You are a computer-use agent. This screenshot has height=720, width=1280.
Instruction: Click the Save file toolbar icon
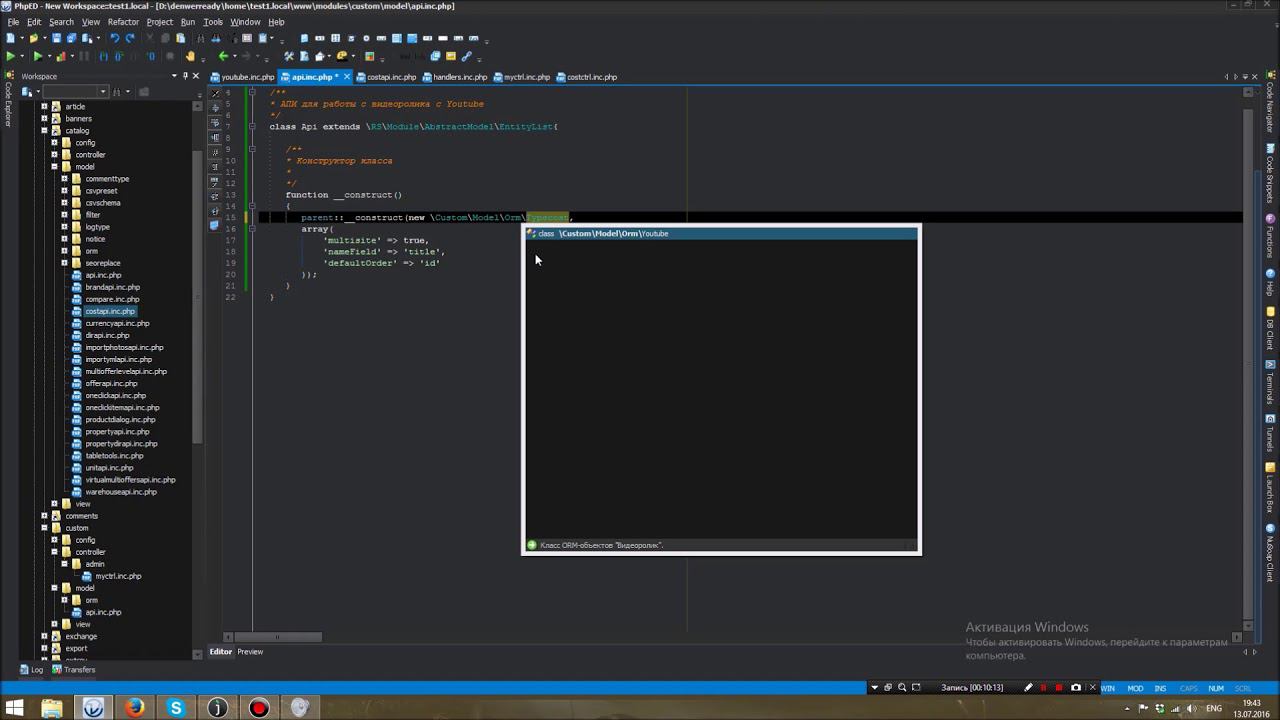[x=57, y=38]
